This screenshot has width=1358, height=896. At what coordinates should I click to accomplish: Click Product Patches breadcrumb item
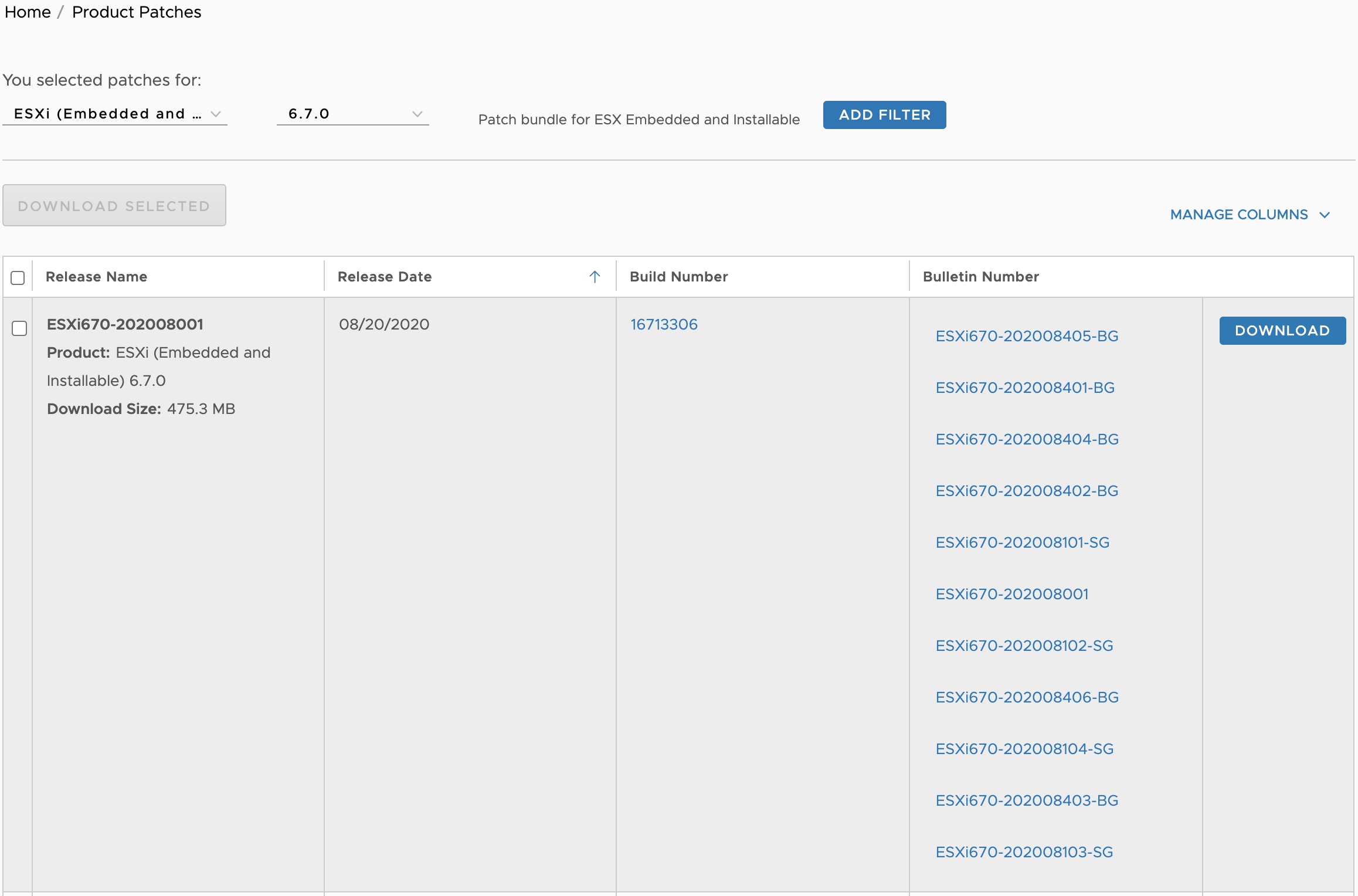tap(136, 12)
